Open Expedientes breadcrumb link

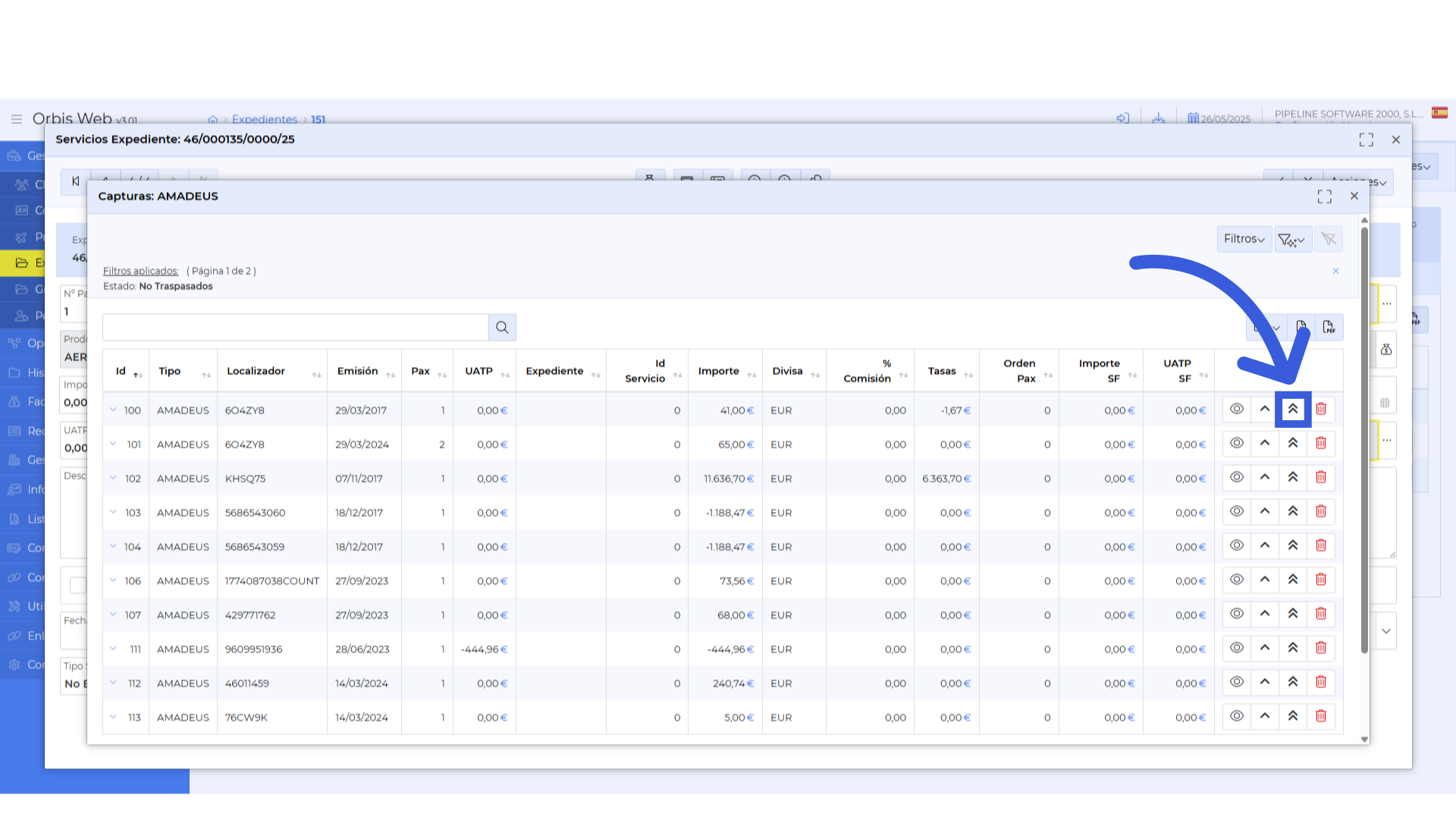tap(265, 120)
